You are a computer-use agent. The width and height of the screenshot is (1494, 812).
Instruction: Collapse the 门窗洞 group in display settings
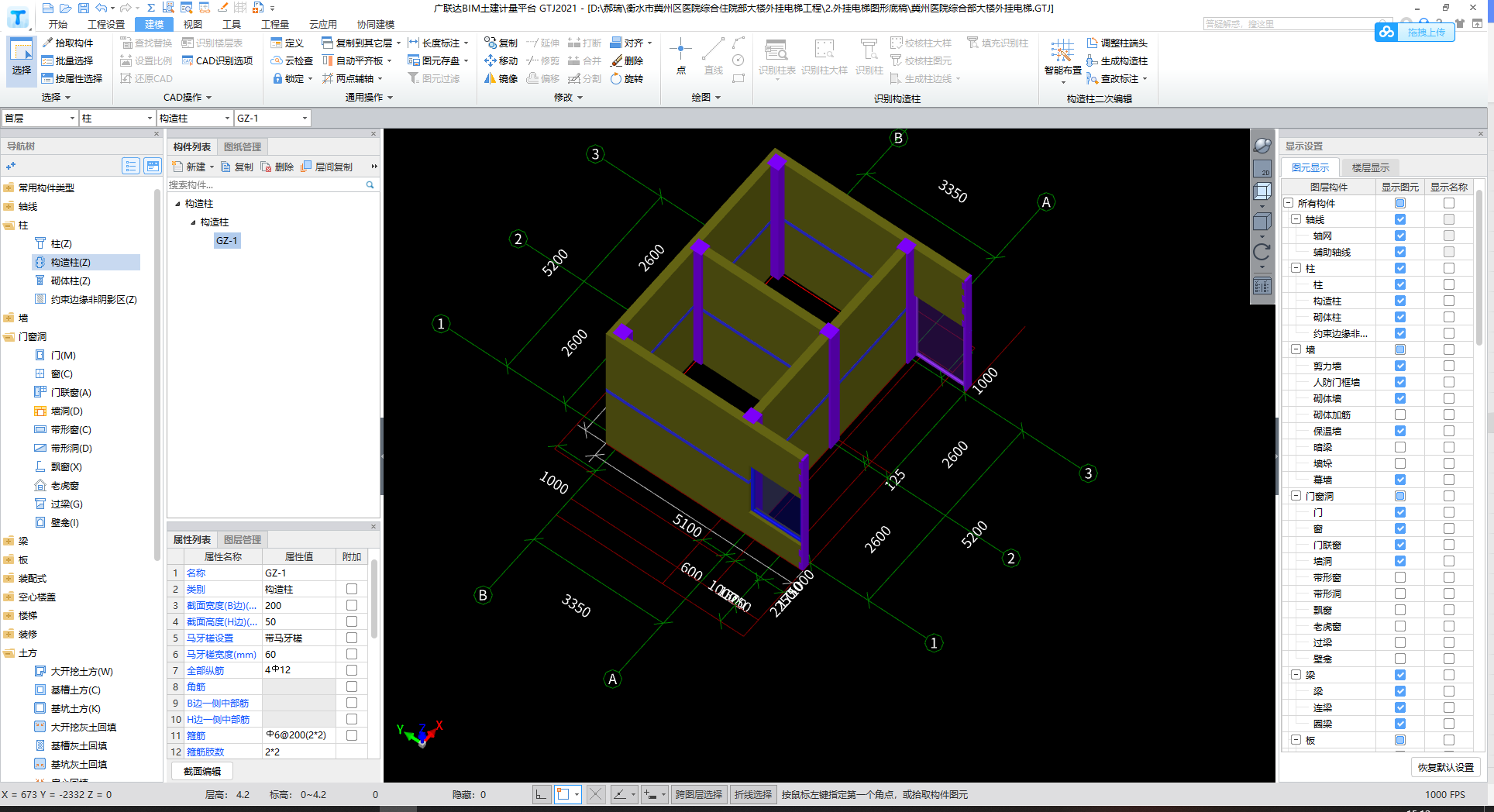pyautogui.click(x=1296, y=496)
